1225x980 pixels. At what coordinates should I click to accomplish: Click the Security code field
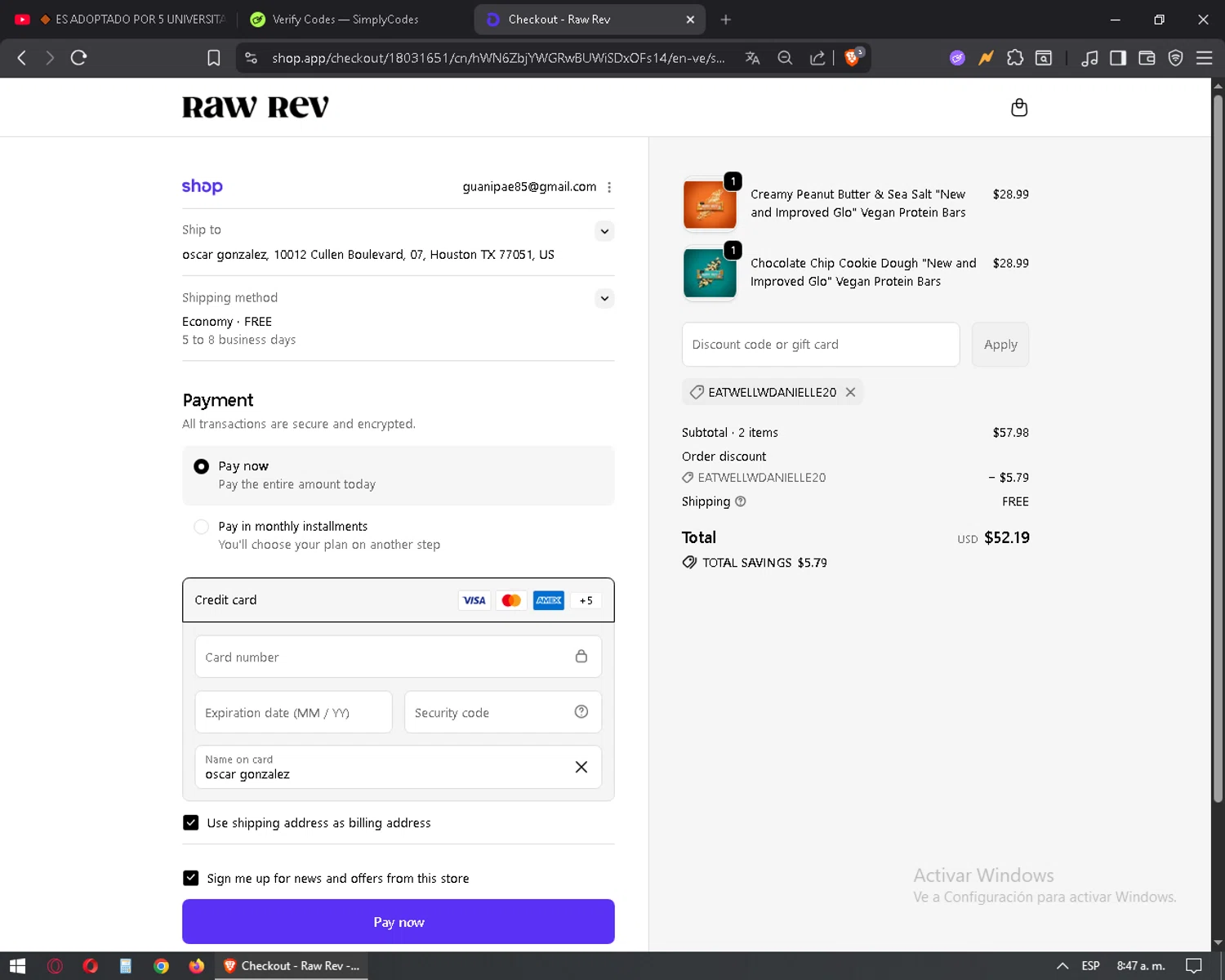503,712
